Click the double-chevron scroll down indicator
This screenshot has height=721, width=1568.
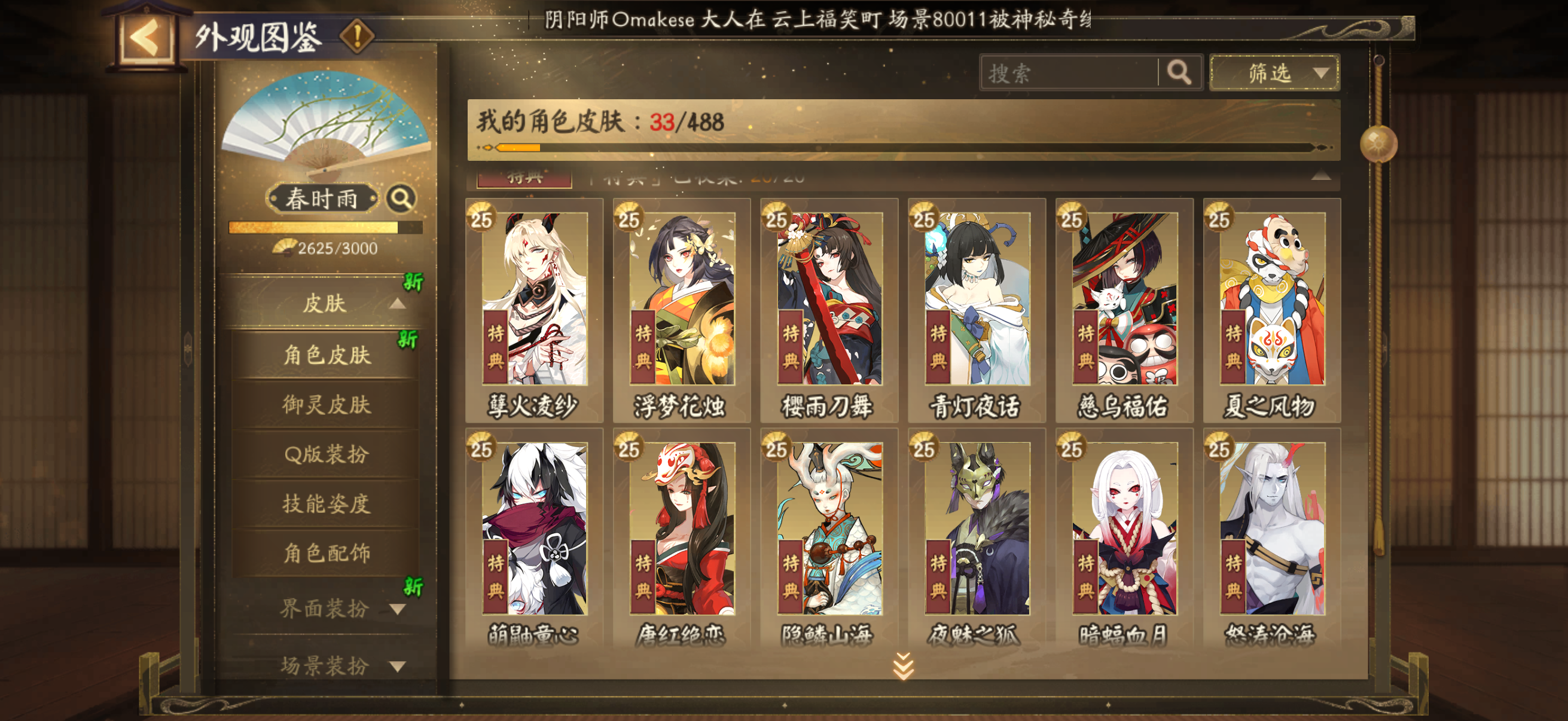click(903, 665)
